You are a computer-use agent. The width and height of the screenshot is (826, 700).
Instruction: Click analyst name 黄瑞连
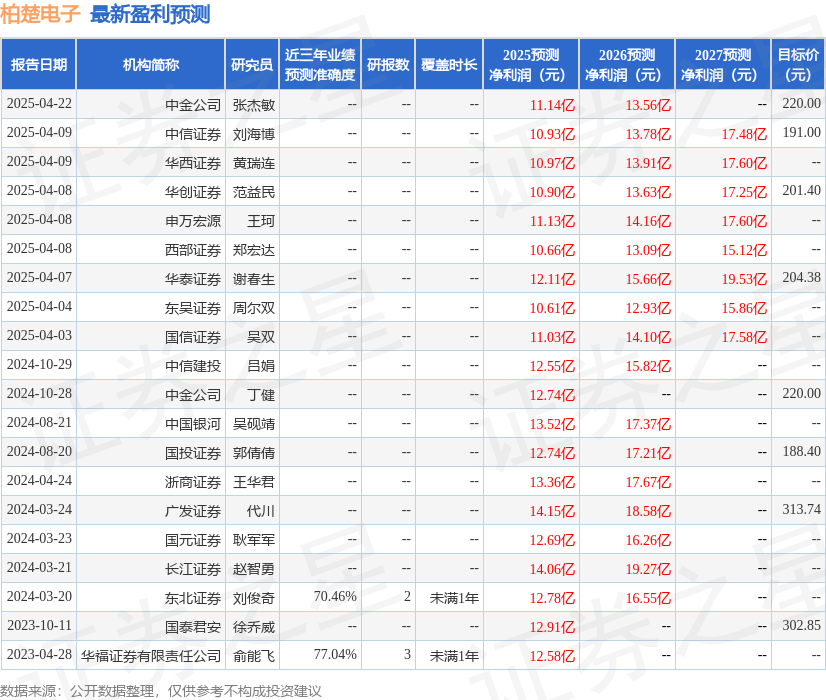tap(254, 163)
